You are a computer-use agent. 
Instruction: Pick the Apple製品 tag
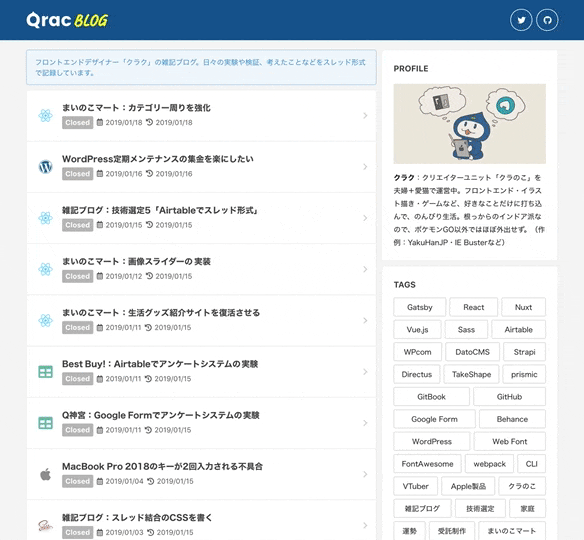pyautogui.click(x=468, y=486)
